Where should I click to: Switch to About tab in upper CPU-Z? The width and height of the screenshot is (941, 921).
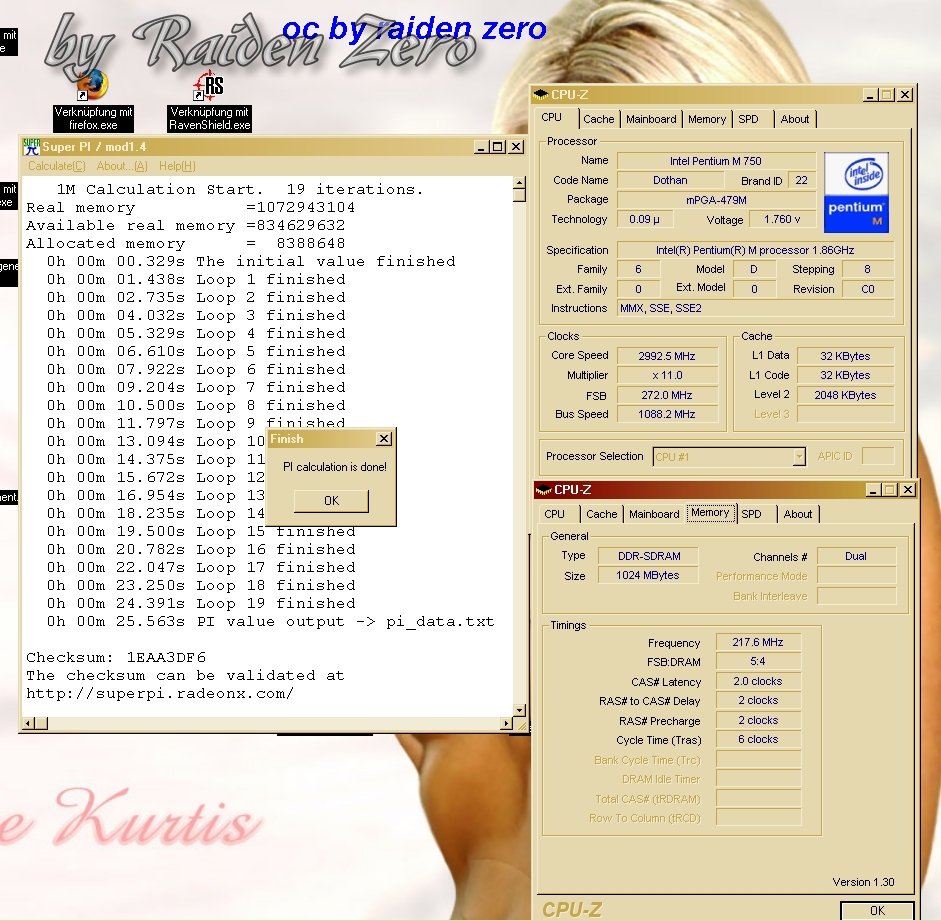(x=795, y=119)
